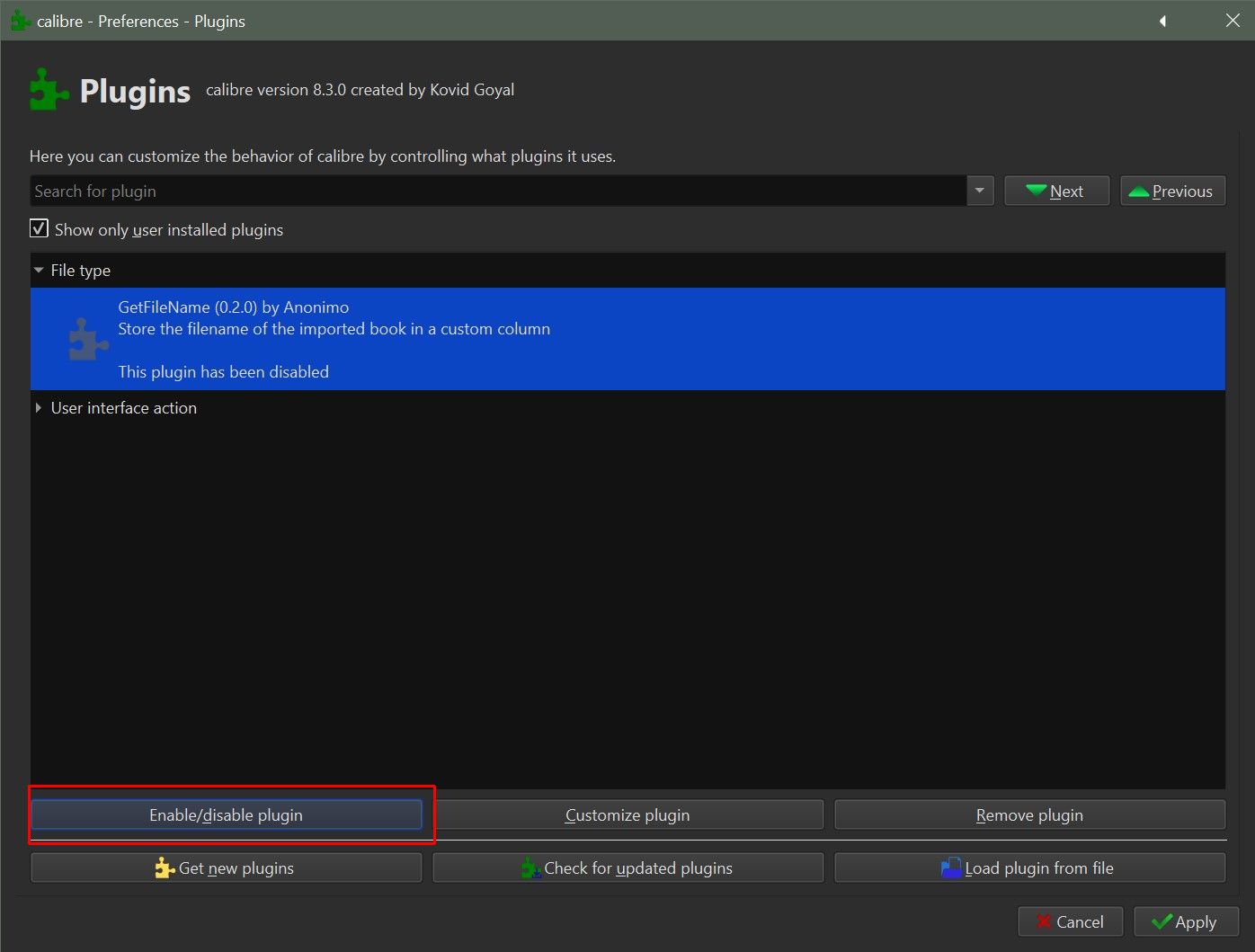The image size is (1255, 952).
Task: Click the green puzzle icon on Check for updated plugins
Action: [x=530, y=867]
